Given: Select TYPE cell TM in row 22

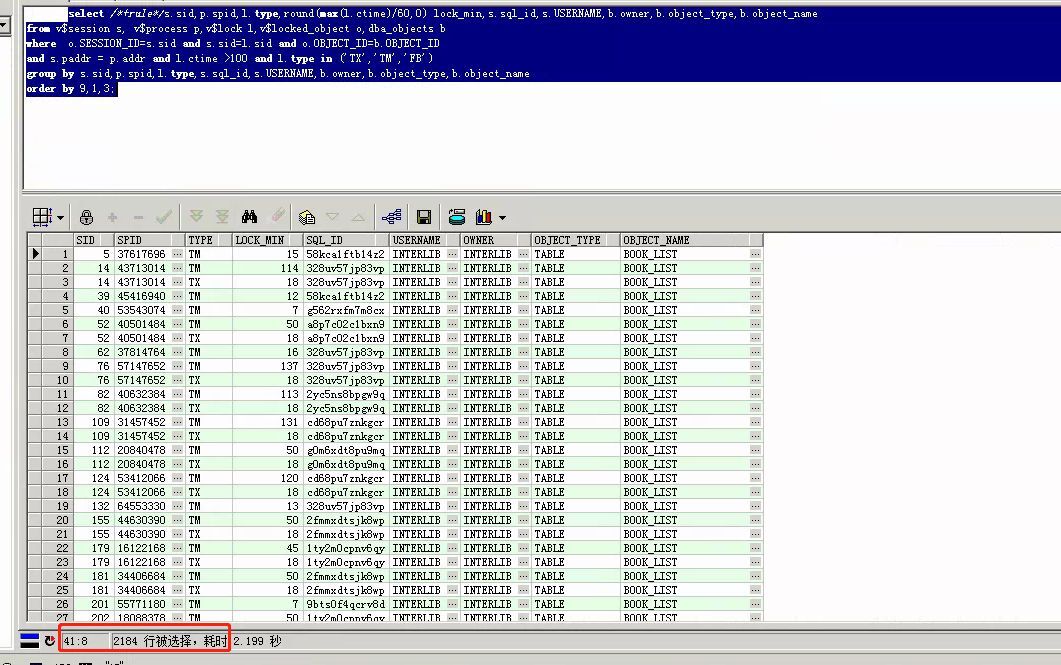Looking at the screenshot, I should coord(208,548).
